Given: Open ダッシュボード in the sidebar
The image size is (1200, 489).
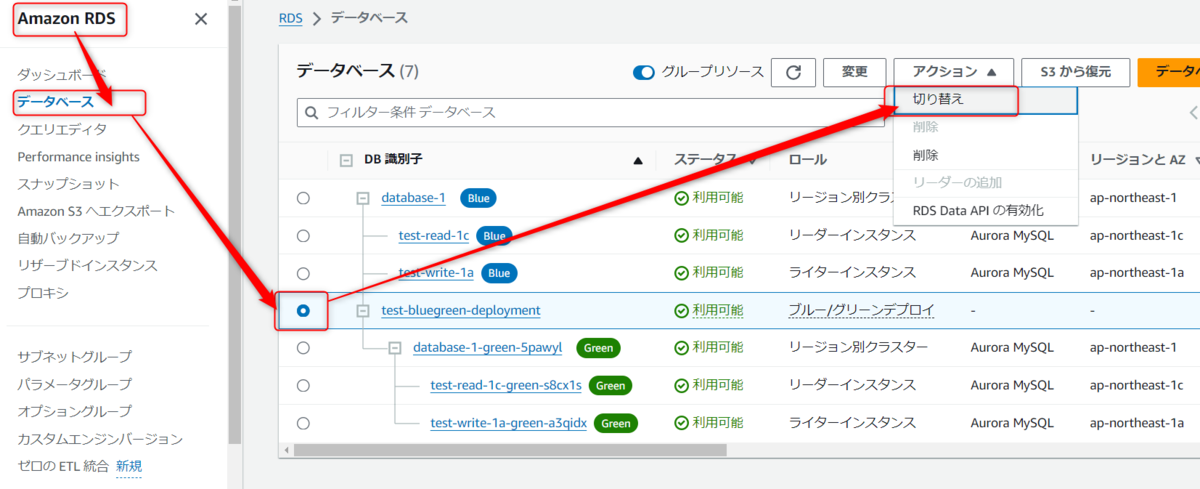Looking at the screenshot, I should (x=61, y=74).
